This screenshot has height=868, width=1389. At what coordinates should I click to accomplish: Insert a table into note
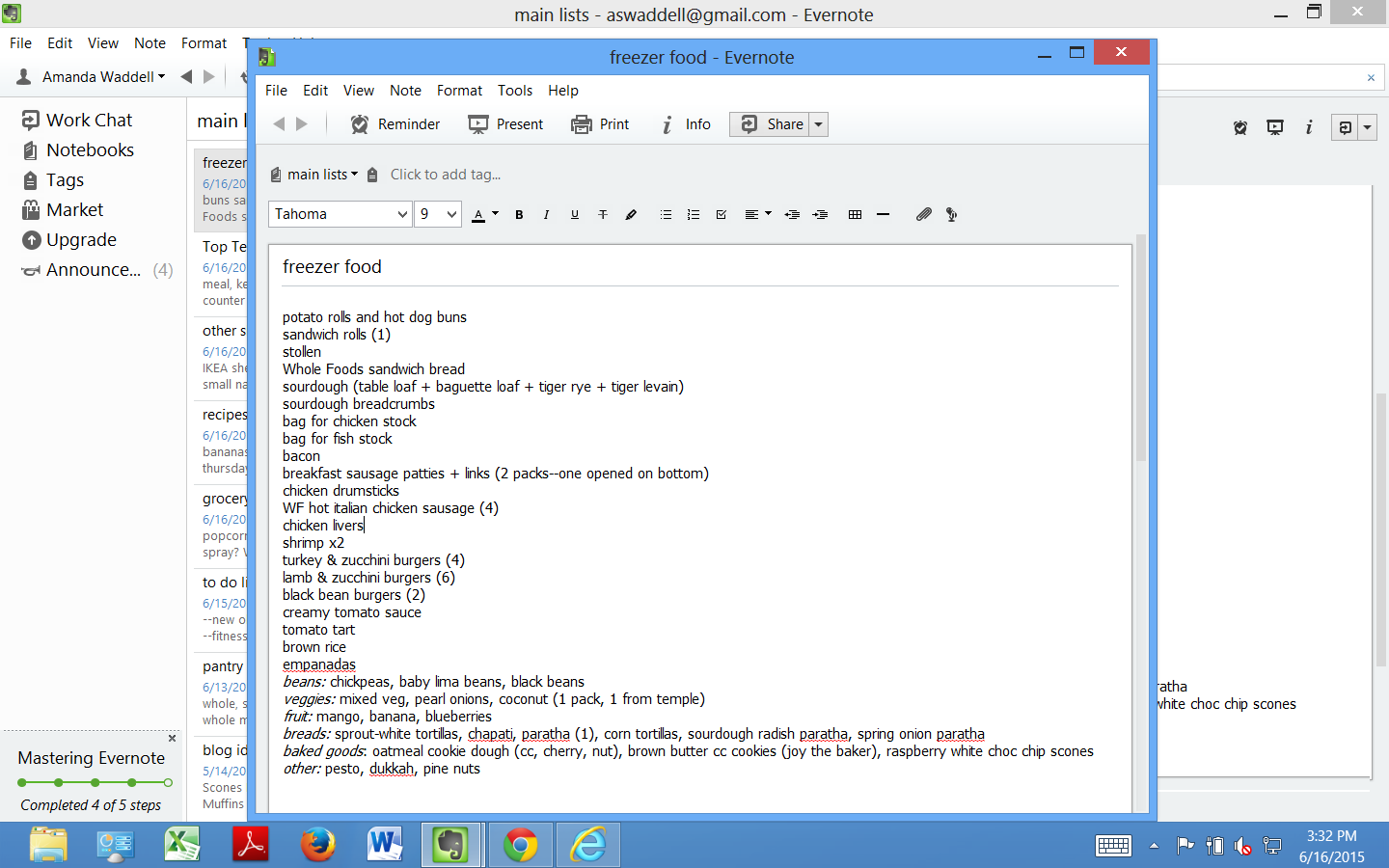(855, 214)
